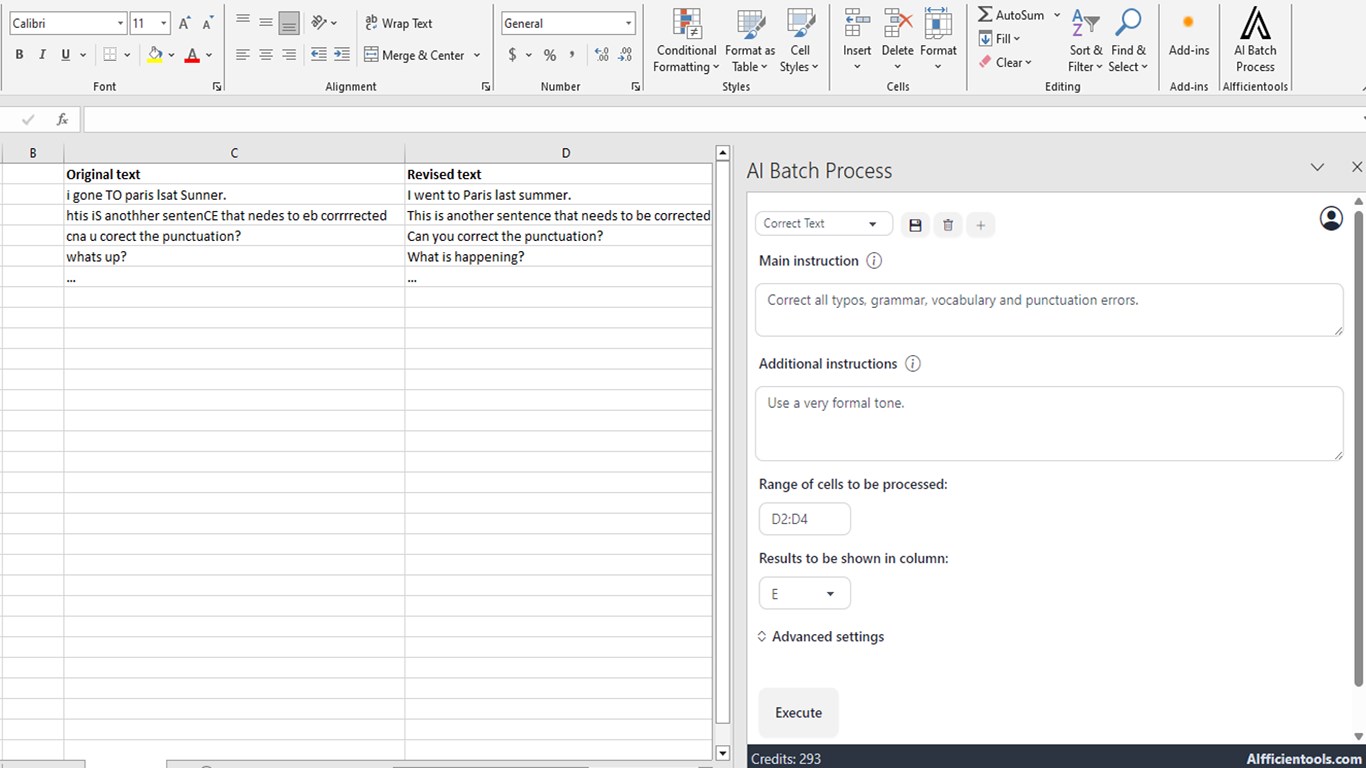Collapse the AI Batch Process pane chevron
The height and width of the screenshot is (768, 1366).
click(x=1317, y=168)
